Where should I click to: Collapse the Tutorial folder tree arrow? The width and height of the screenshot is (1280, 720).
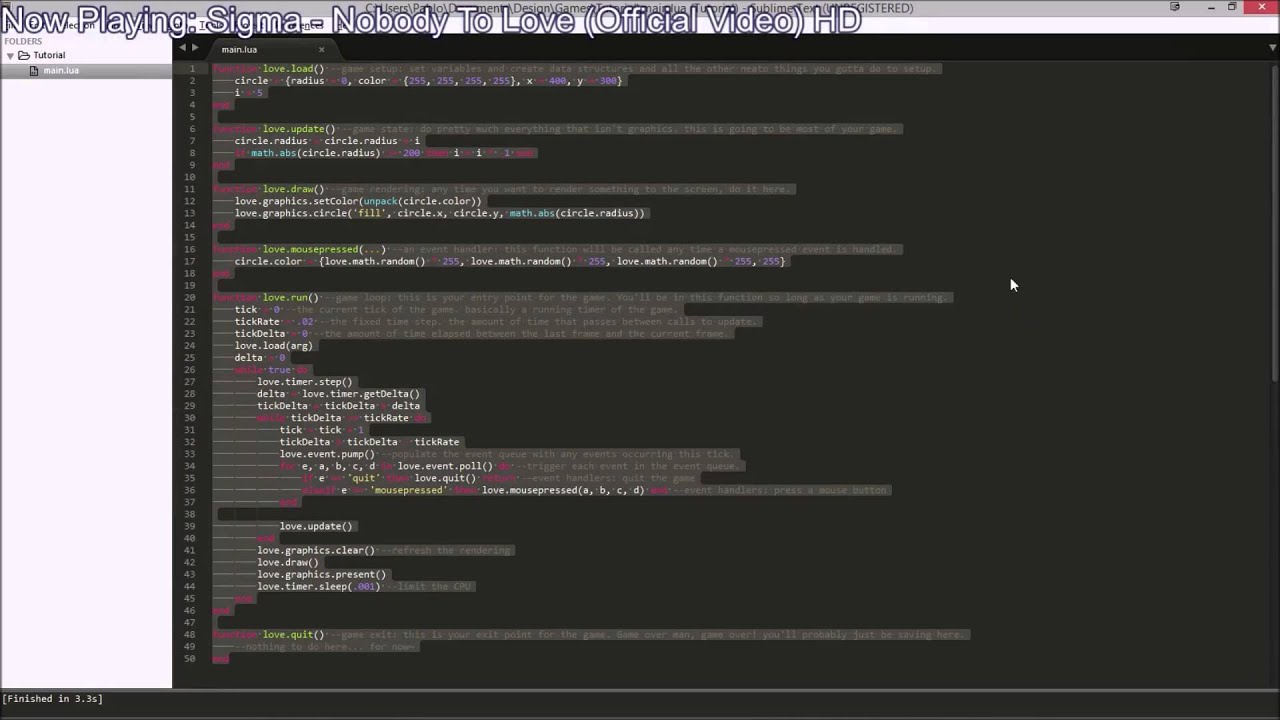(11, 56)
